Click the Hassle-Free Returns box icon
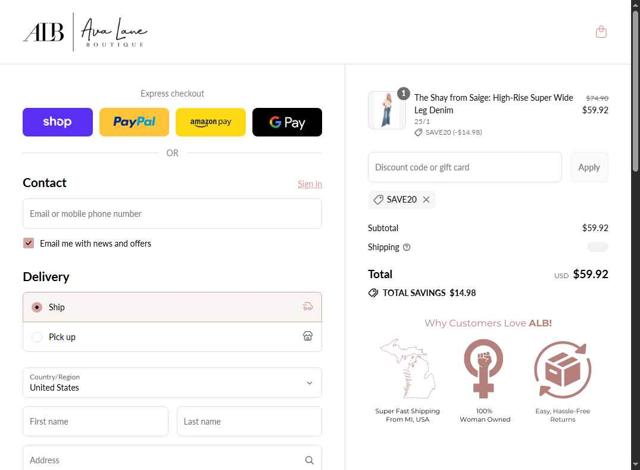 tap(562, 370)
